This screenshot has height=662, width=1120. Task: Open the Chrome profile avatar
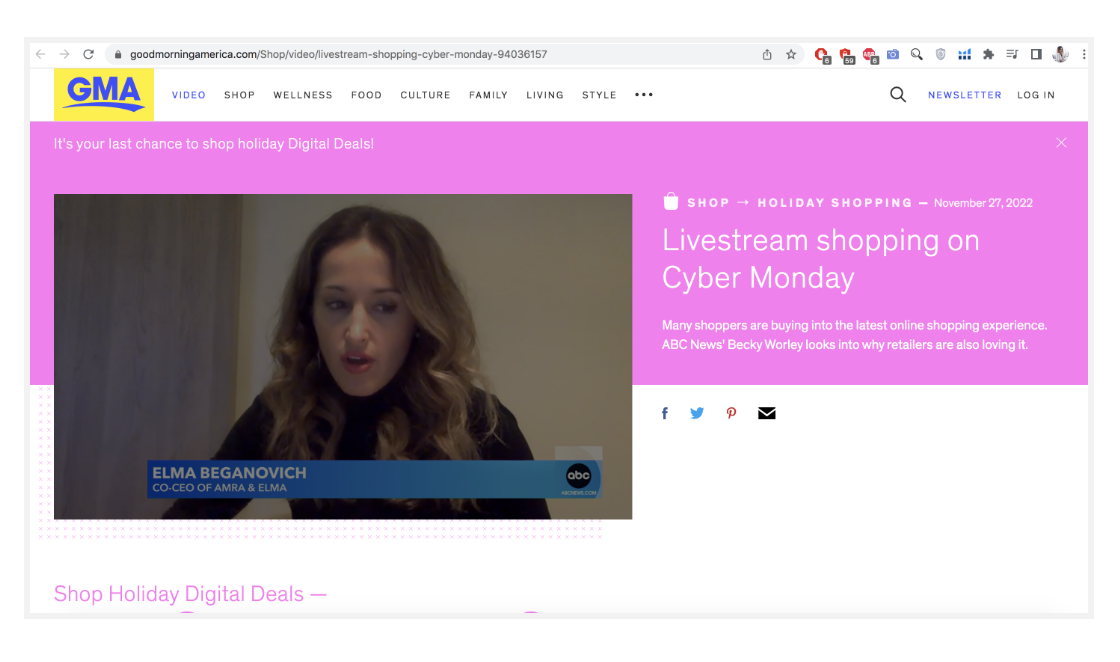coord(1061,54)
